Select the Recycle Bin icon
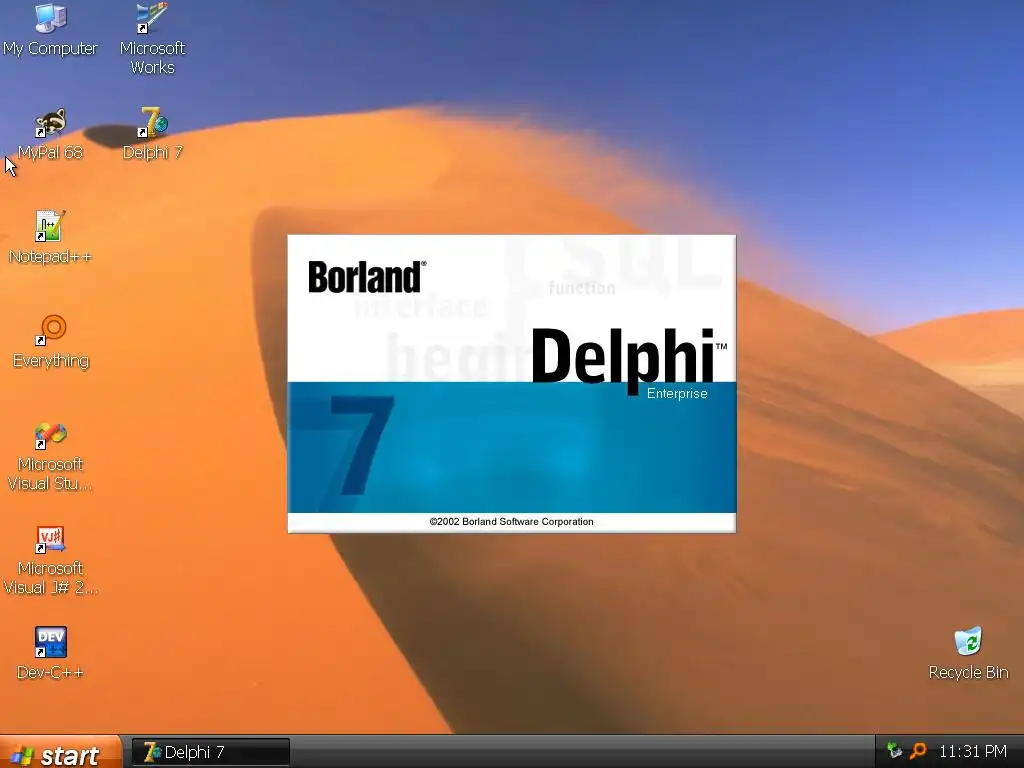Image resolution: width=1024 pixels, height=768 pixels. (x=968, y=654)
